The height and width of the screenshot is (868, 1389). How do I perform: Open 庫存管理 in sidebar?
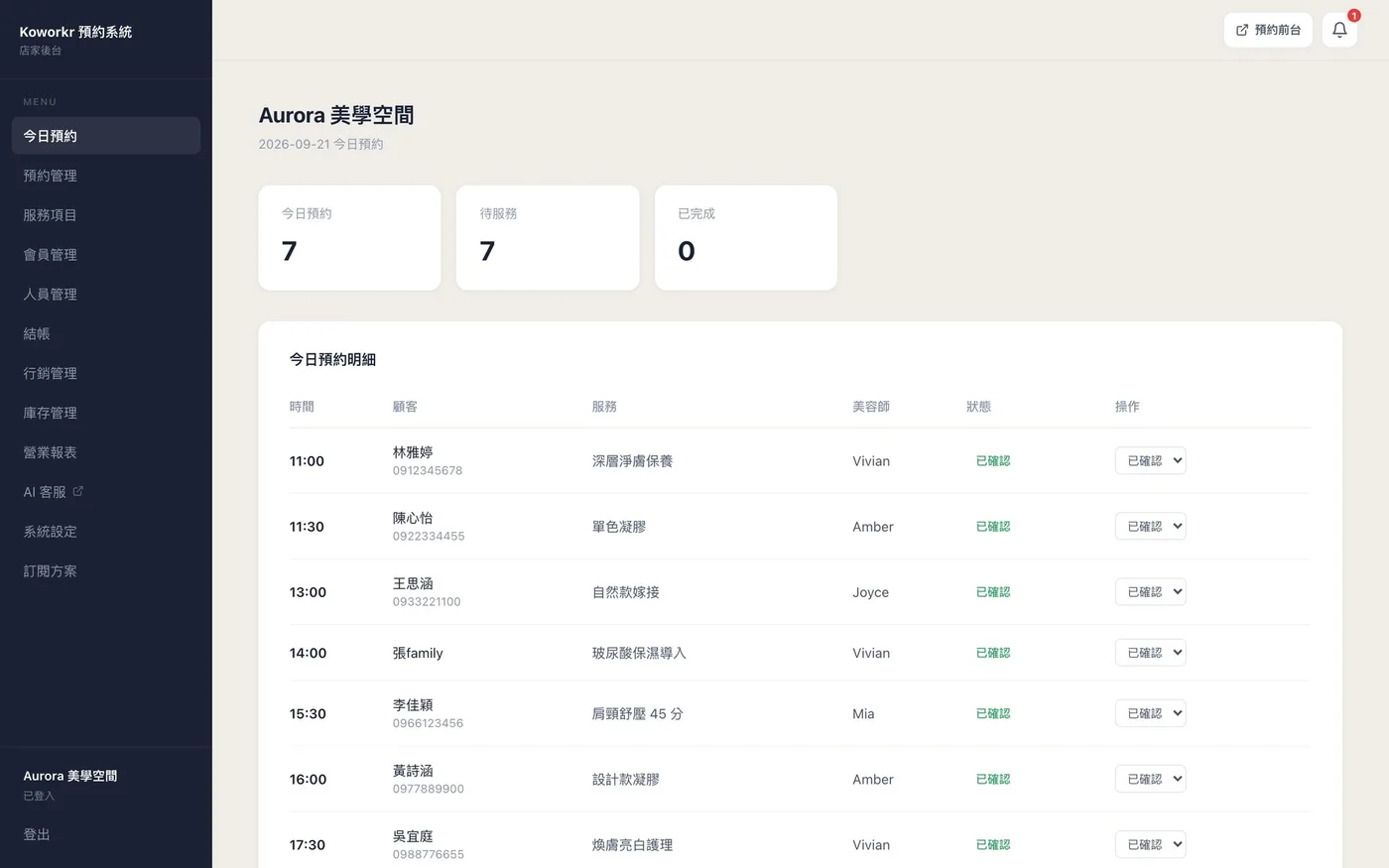pyautogui.click(x=106, y=413)
